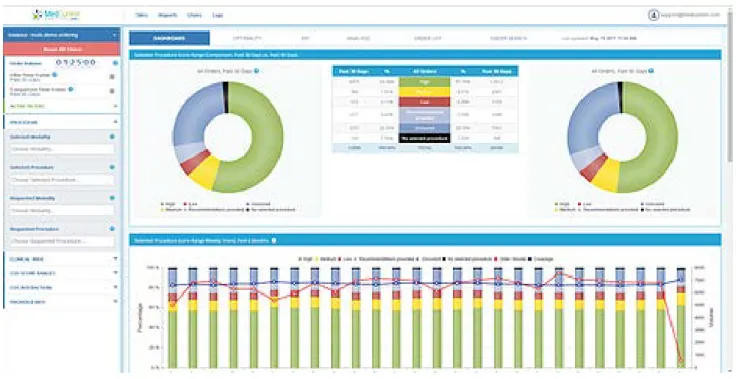Open the Requested Procedure dropdown field

(62, 241)
